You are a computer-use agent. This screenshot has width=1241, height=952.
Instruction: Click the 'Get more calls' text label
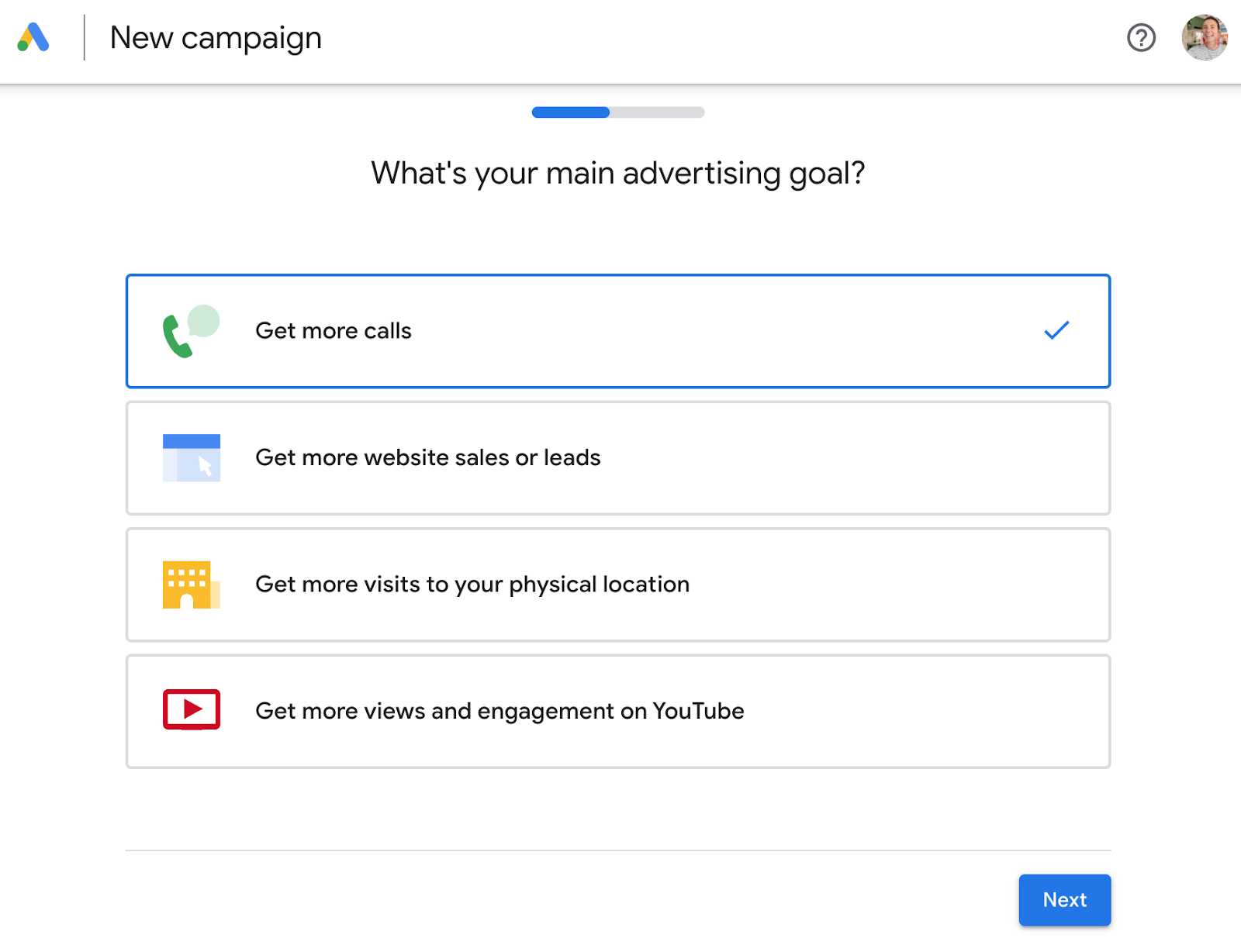click(x=333, y=331)
